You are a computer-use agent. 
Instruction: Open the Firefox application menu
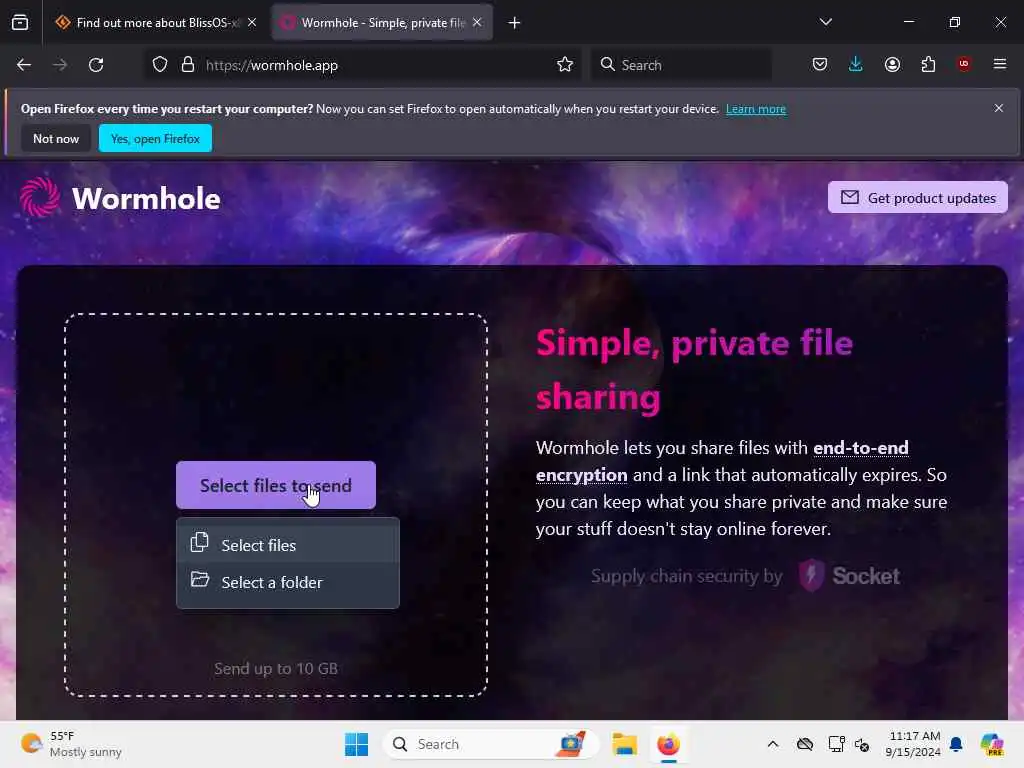pos(1000,64)
